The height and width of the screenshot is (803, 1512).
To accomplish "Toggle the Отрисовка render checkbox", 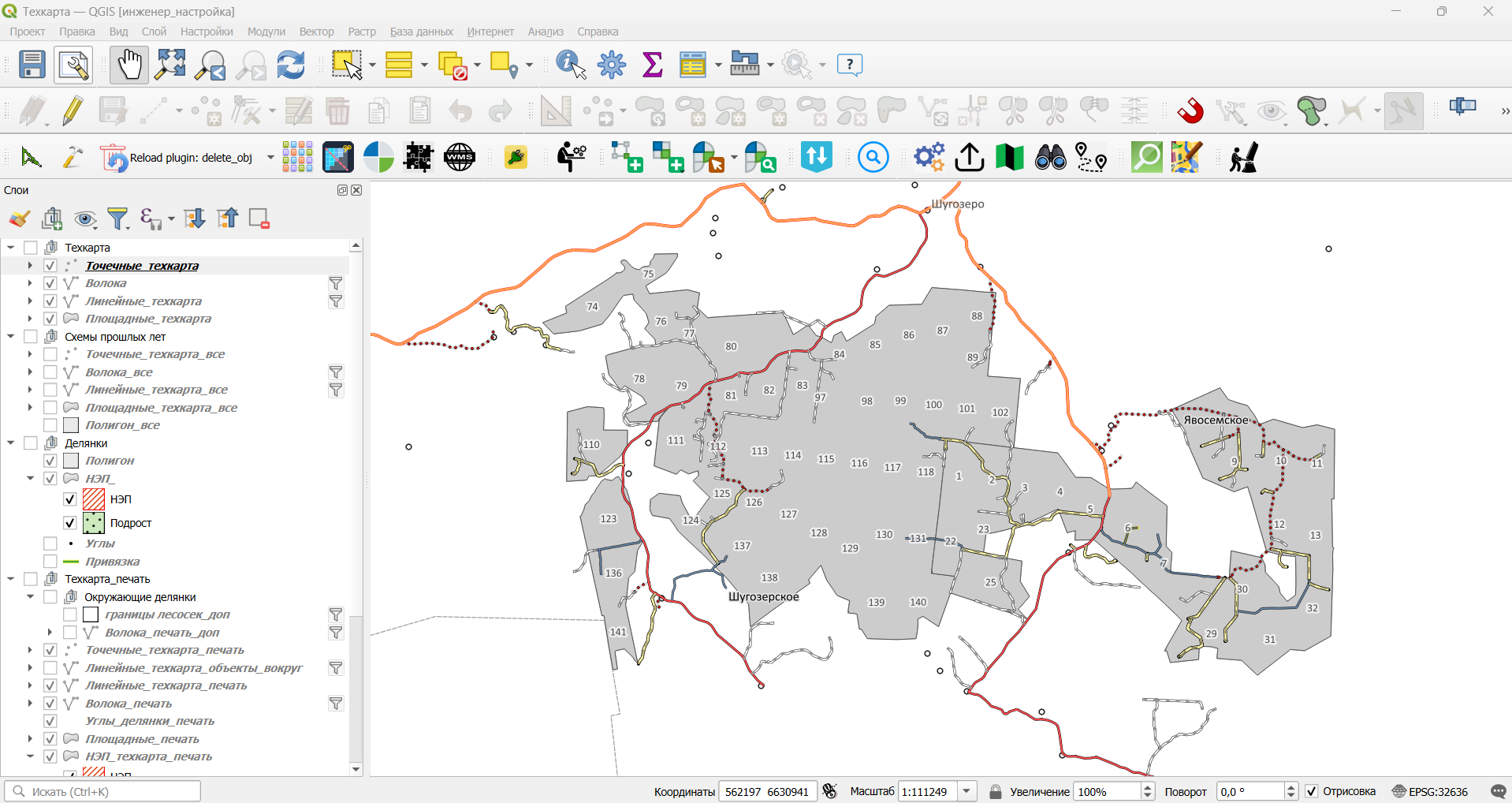I will coord(1312,791).
